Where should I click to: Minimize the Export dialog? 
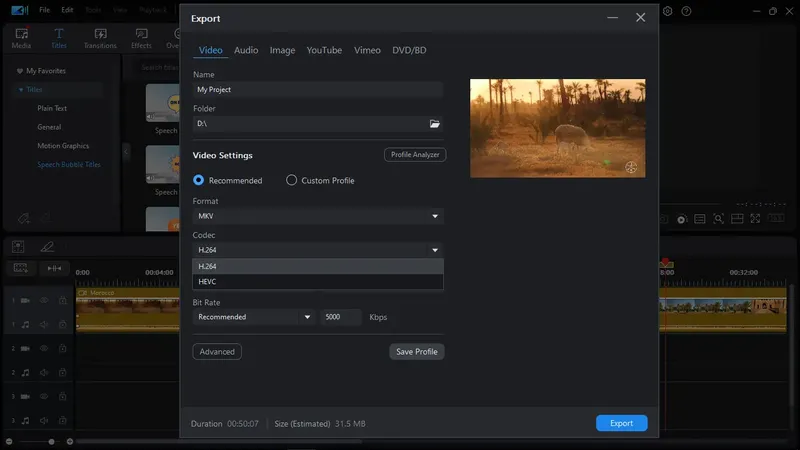[x=612, y=18]
